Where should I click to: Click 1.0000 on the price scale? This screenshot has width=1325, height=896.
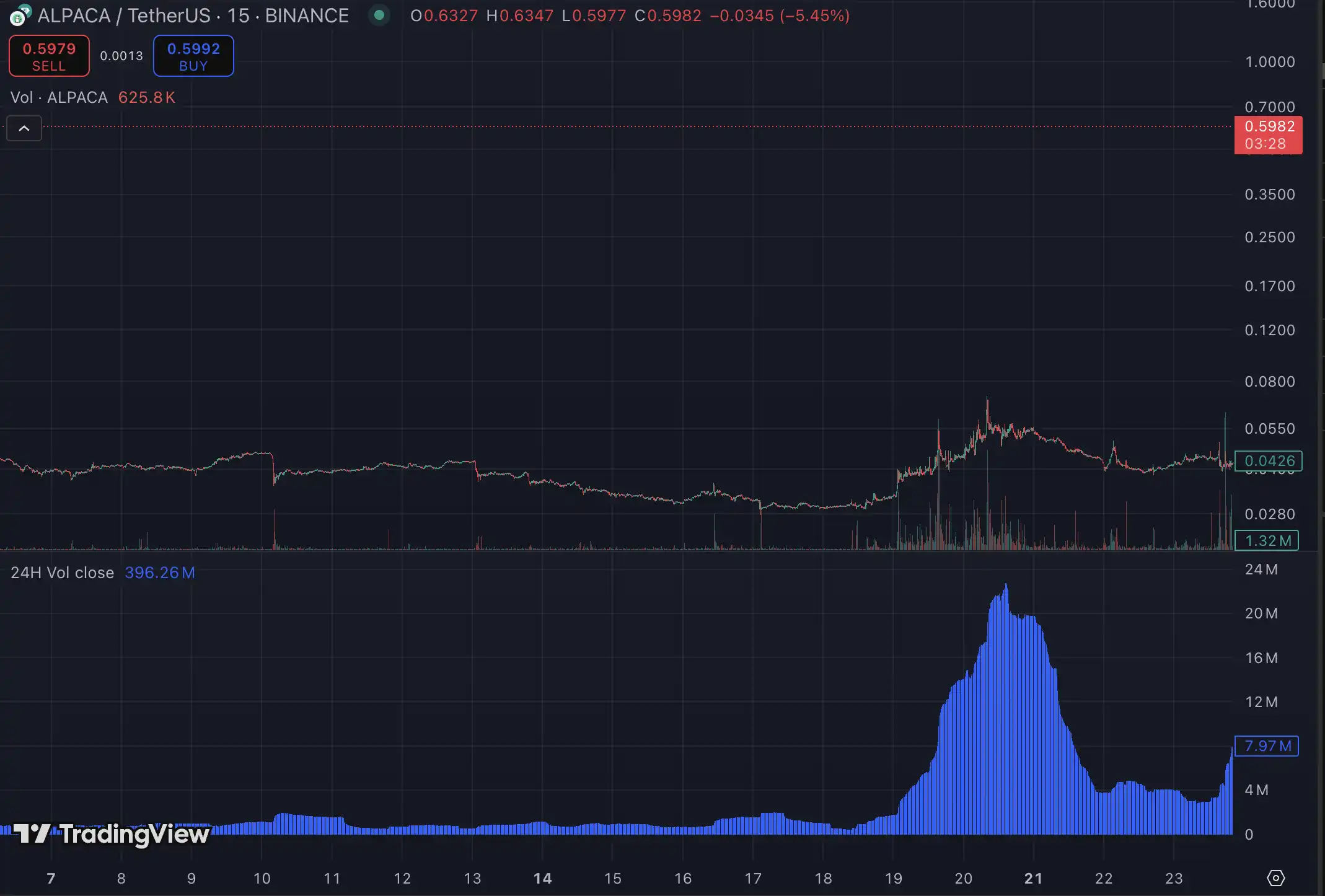[x=1269, y=62]
